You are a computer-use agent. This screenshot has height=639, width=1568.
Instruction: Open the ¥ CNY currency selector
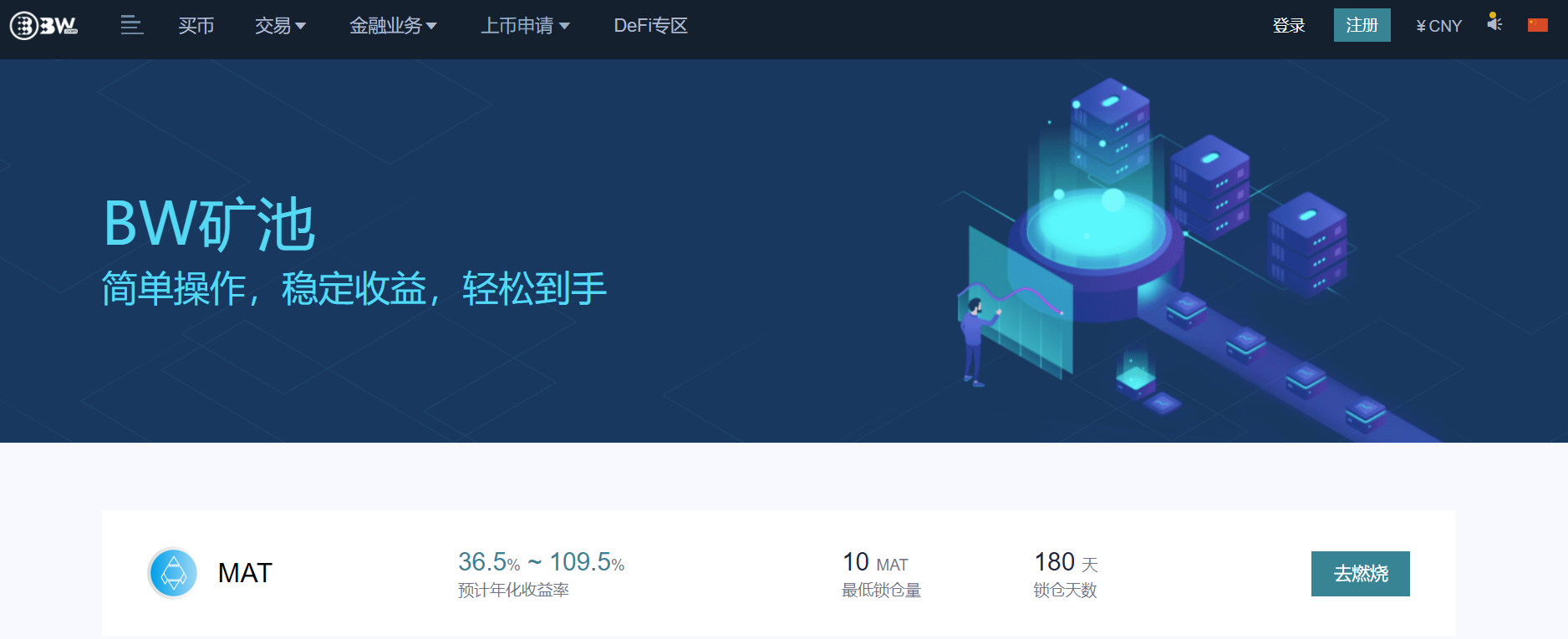(x=1438, y=26)
